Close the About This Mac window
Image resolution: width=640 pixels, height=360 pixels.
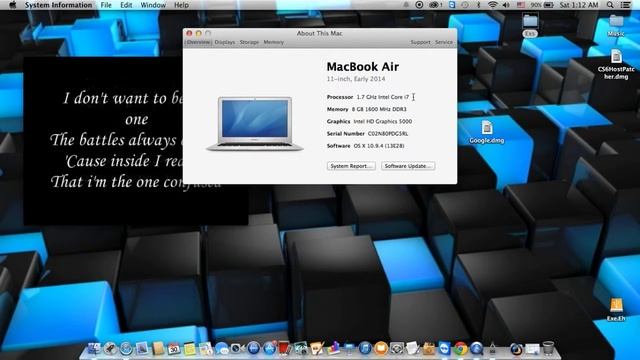[189, 33]
